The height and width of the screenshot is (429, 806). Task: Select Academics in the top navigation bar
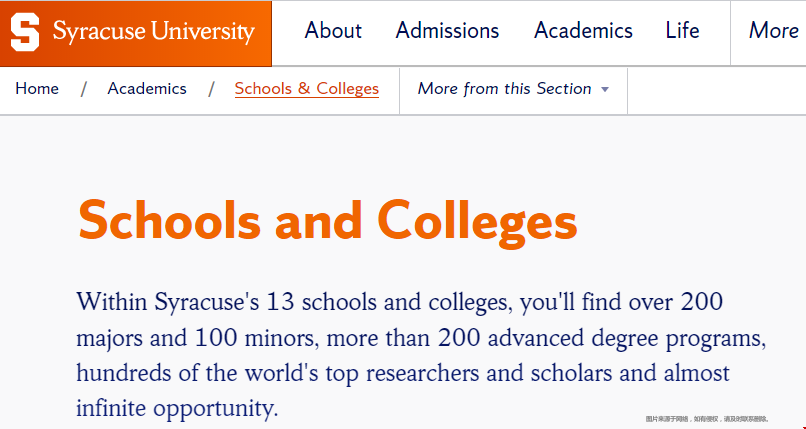pyautogui.click(x=583, y=31)
